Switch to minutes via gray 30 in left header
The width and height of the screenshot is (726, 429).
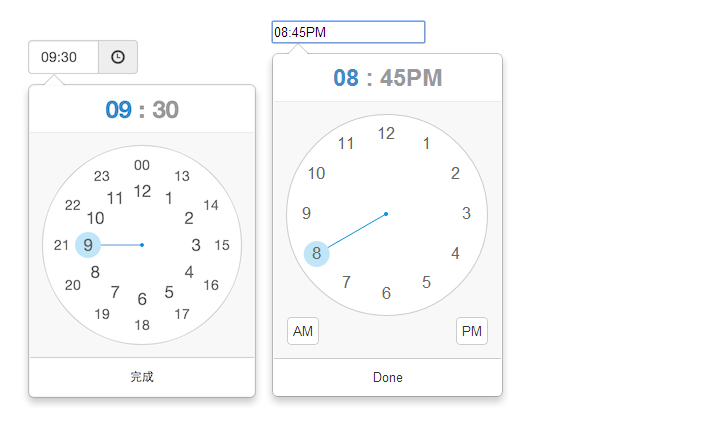click(x=165, y=110)
